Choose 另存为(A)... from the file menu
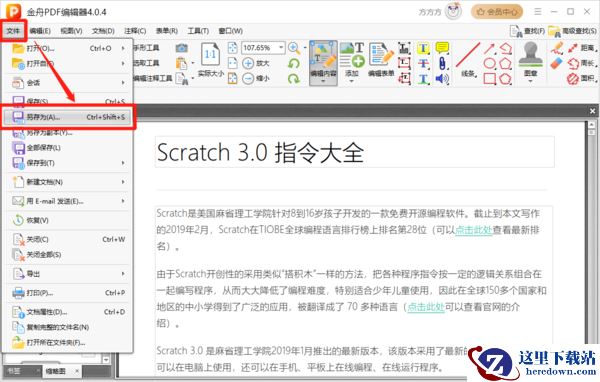This screenshot has width=600, height=382. (x=68, y=117)
